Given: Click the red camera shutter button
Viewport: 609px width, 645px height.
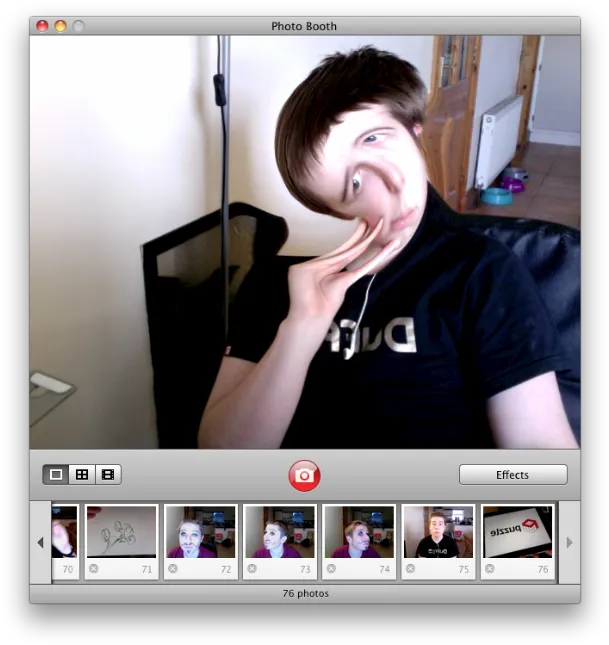Looking at the screenshot, I should 304,476.
